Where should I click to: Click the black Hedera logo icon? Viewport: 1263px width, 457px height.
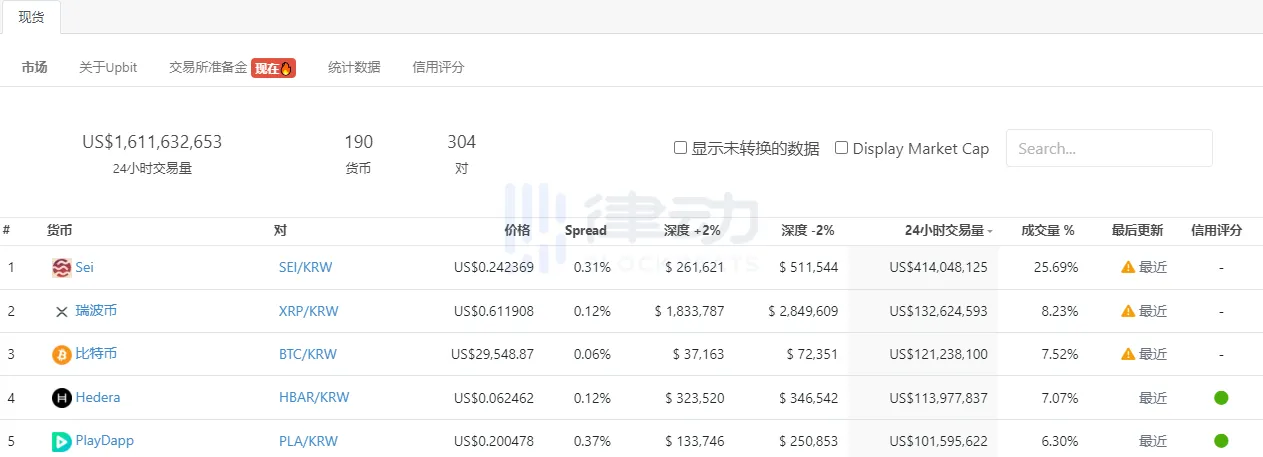(x=62, y=398)
